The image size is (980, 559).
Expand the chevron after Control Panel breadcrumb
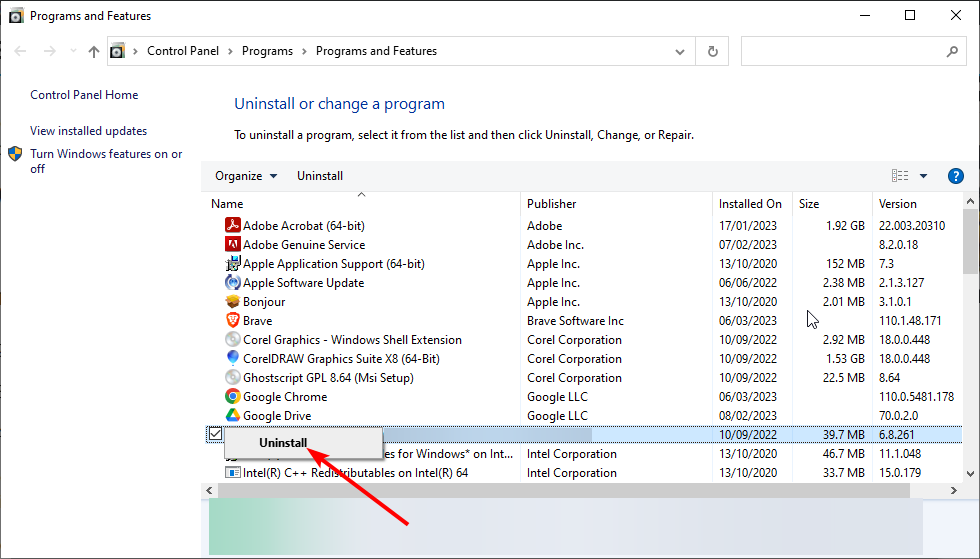pos(230,51)
